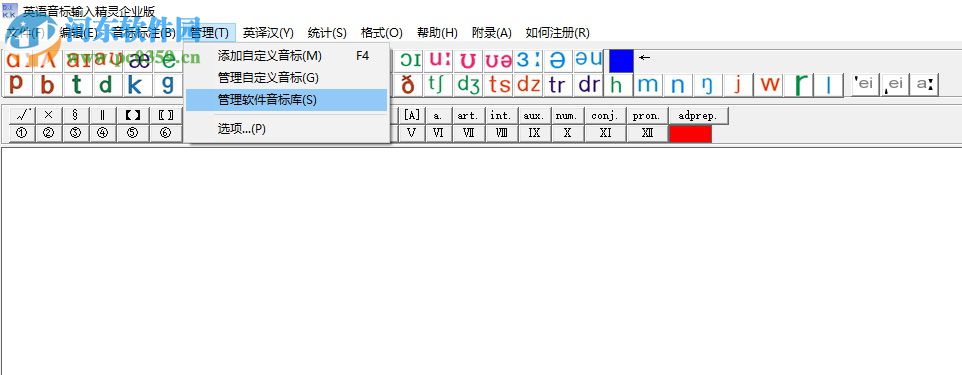Insert the ɜ: vowel symbol

528,60
